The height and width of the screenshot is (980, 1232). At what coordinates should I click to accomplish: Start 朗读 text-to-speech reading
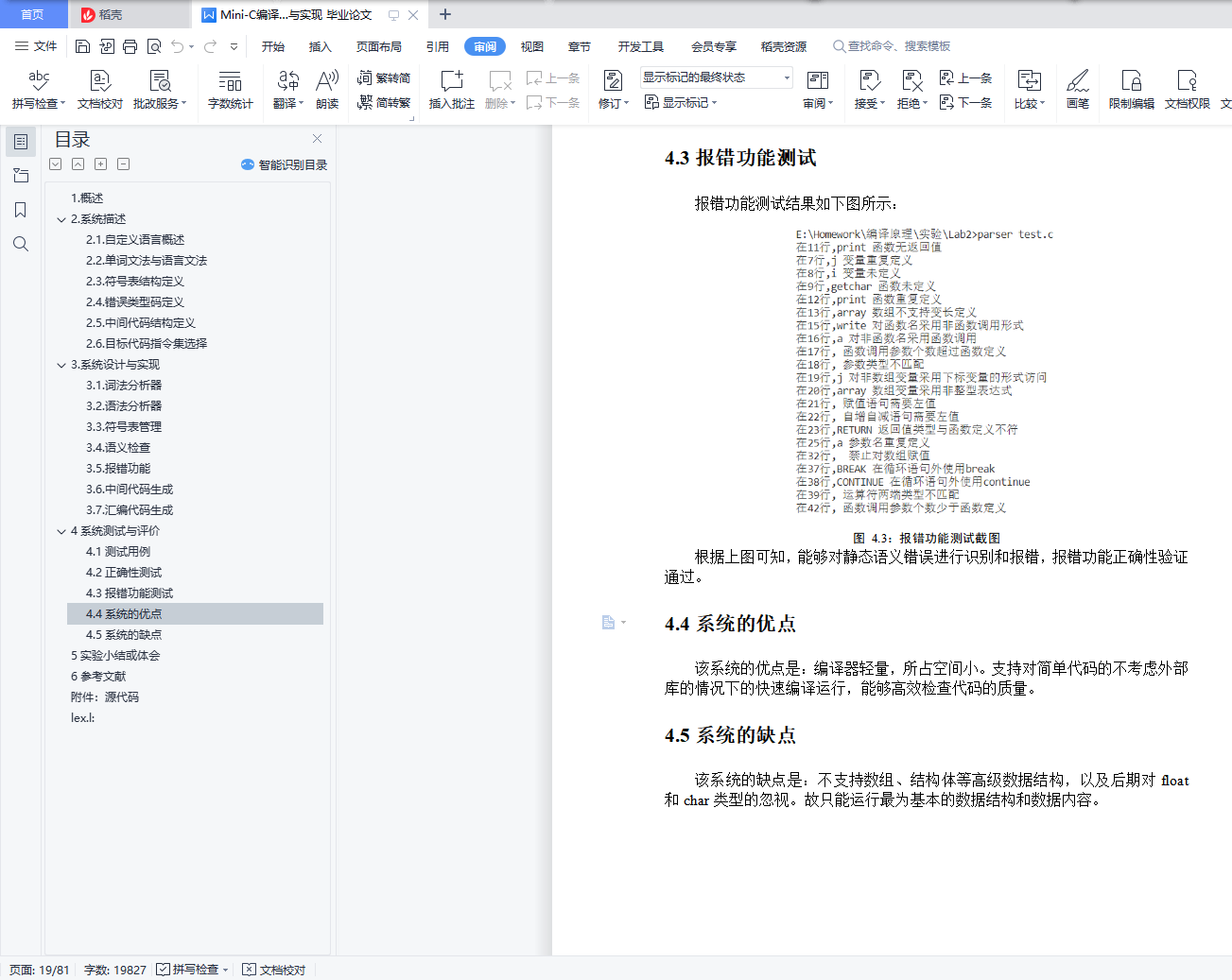tap(326, 90)
